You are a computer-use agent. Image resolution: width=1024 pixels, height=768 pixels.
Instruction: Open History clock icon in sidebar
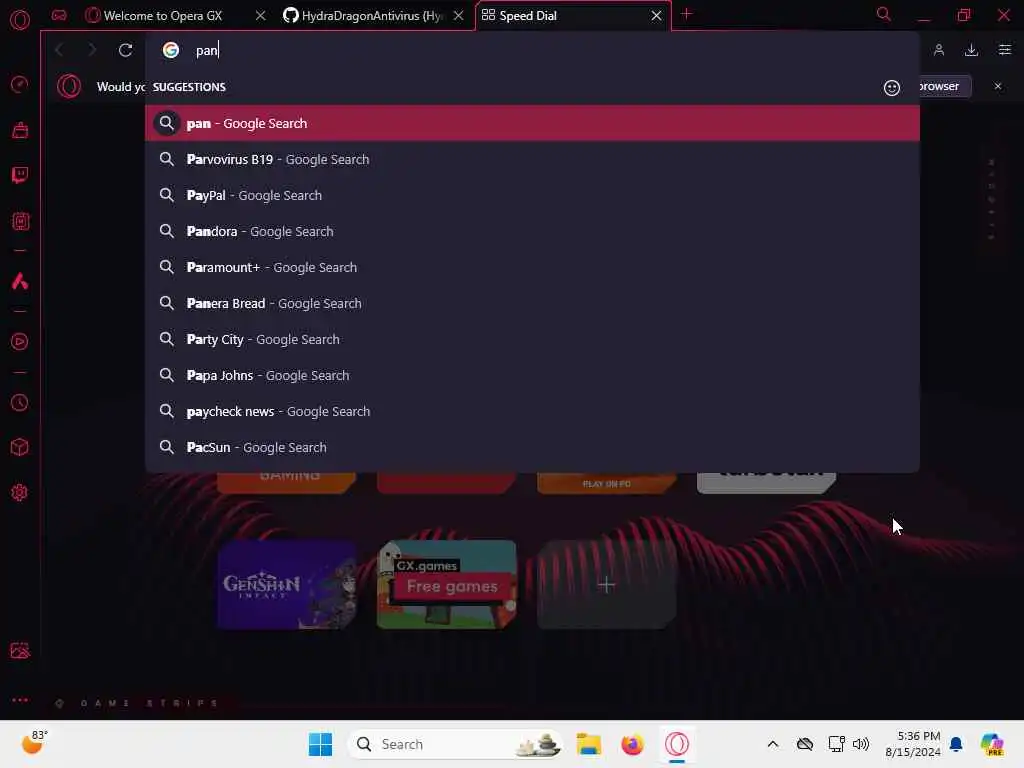tap(20, 402)
